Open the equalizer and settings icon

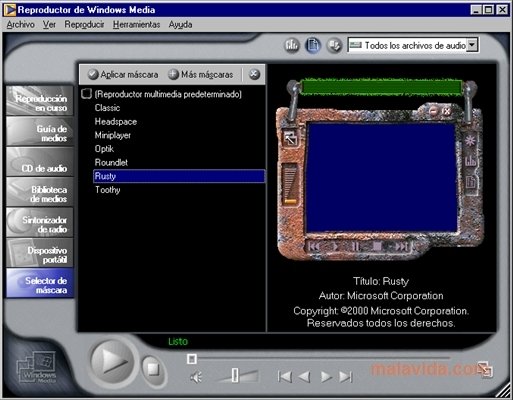click(x=292, y=45)
